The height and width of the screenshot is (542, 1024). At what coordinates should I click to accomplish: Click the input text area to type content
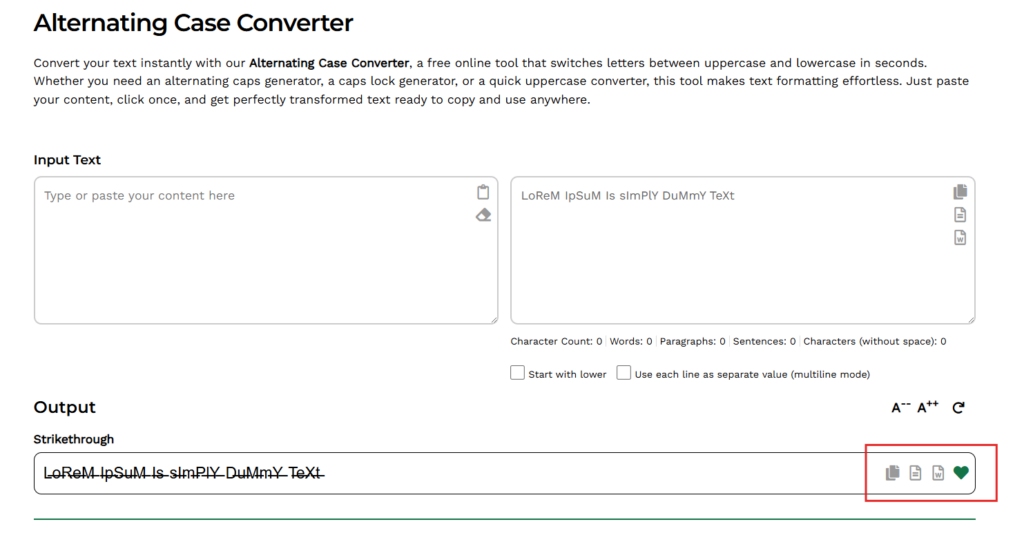click(266, 250)
